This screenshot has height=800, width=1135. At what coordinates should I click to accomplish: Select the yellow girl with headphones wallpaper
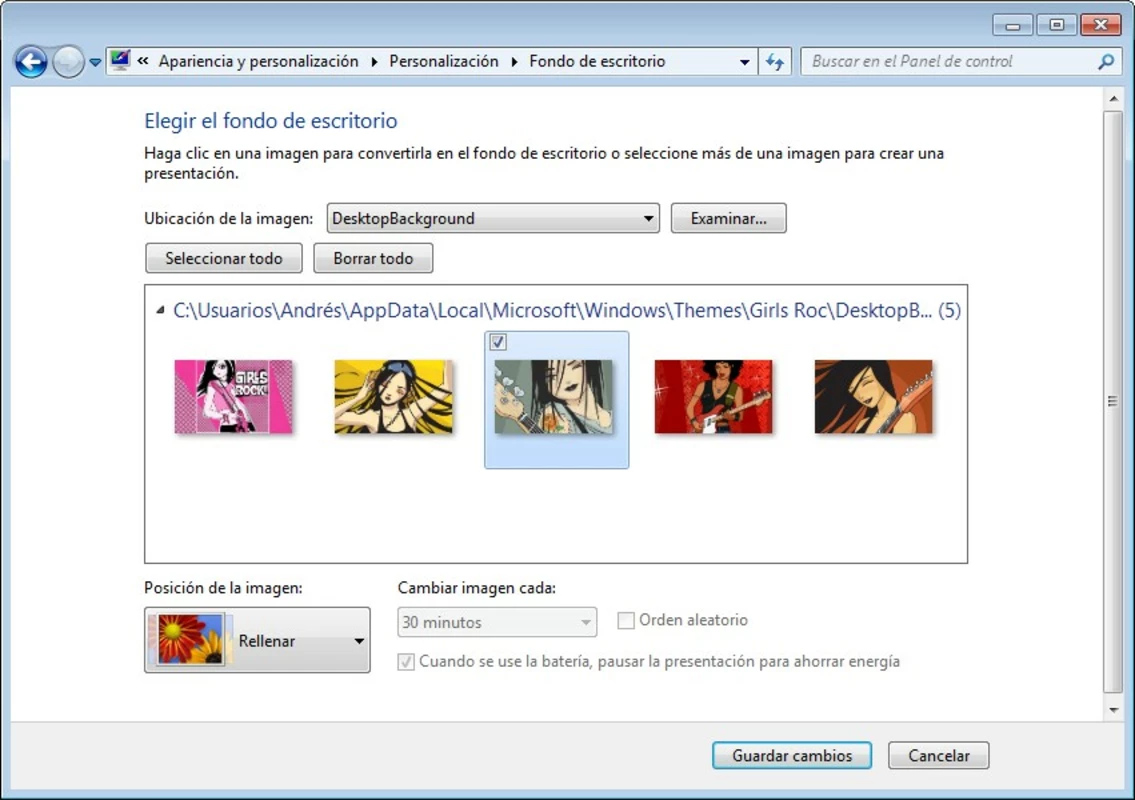393,397
